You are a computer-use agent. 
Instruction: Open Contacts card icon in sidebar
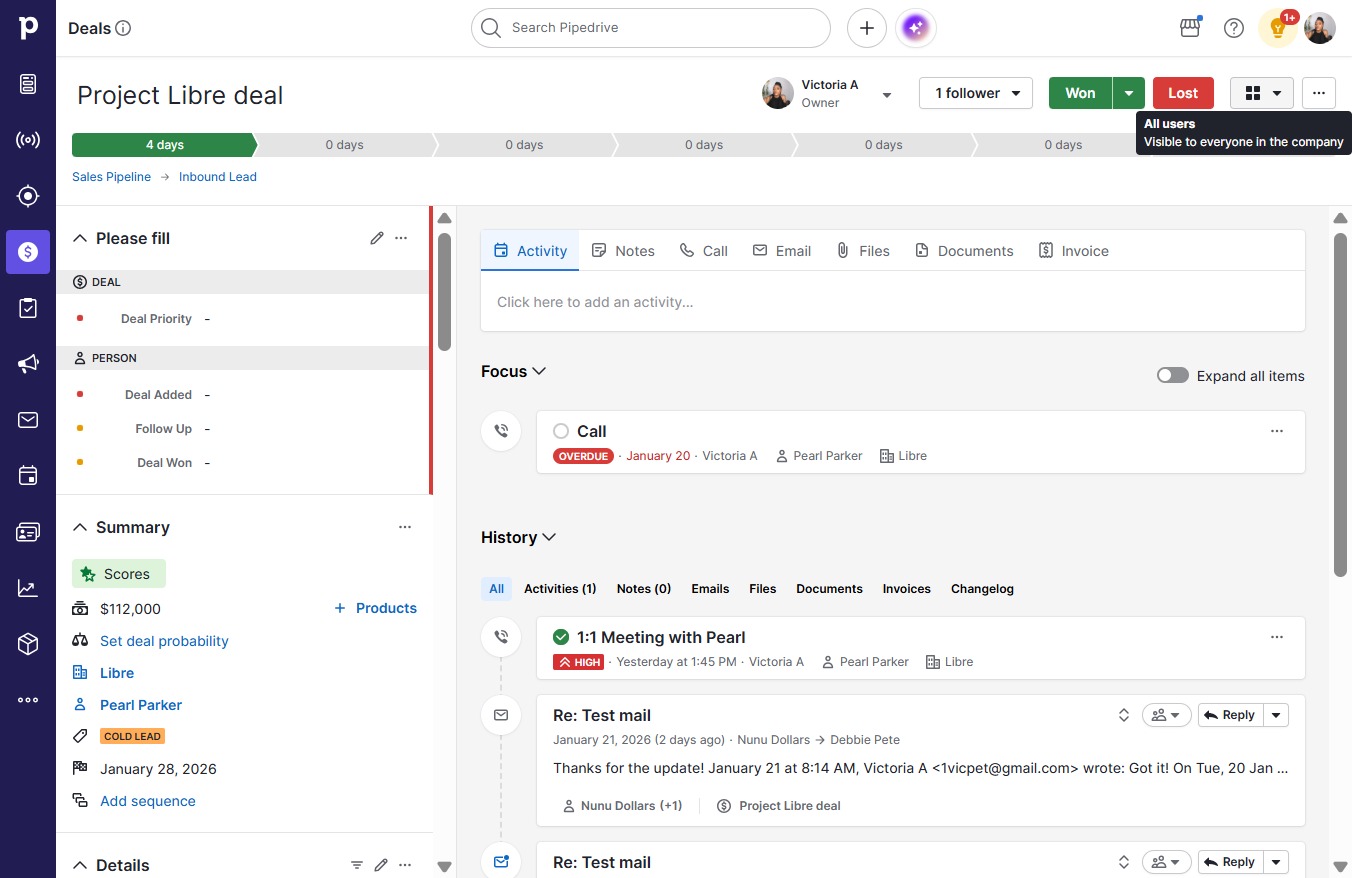click(x=28, y=532)
